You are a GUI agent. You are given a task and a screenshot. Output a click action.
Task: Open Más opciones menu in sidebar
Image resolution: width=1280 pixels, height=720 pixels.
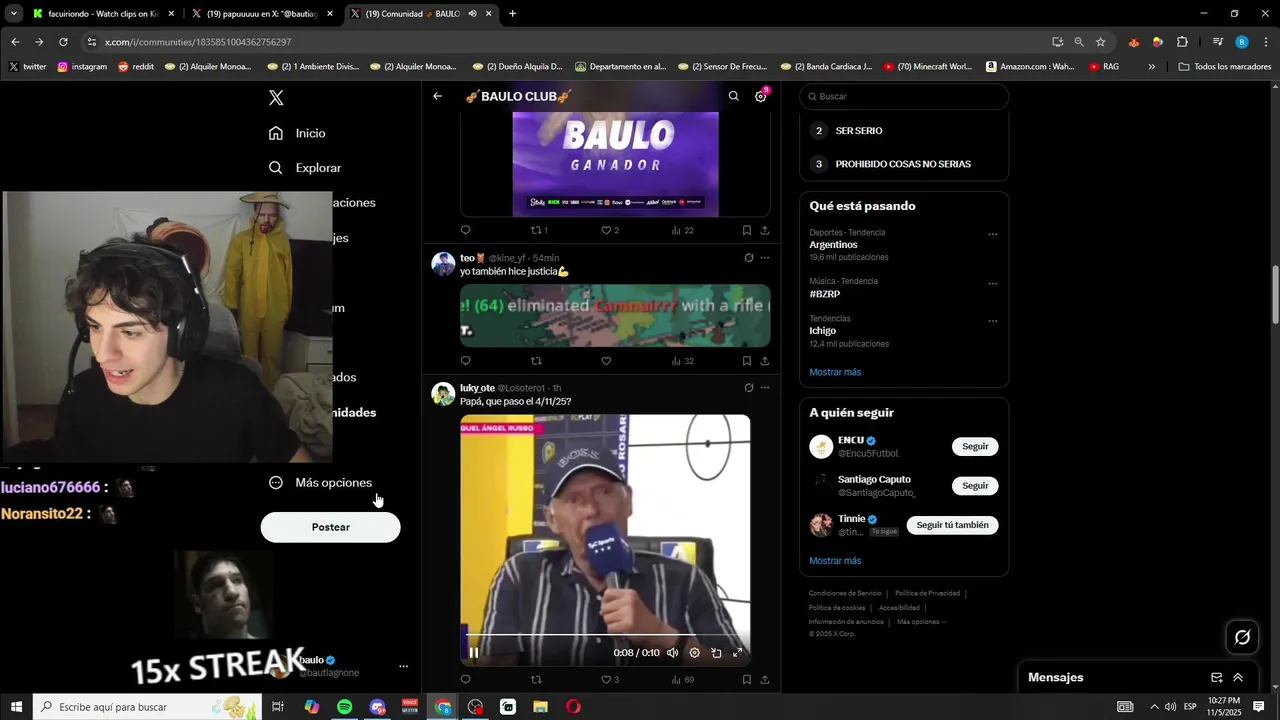click(320, 482)
